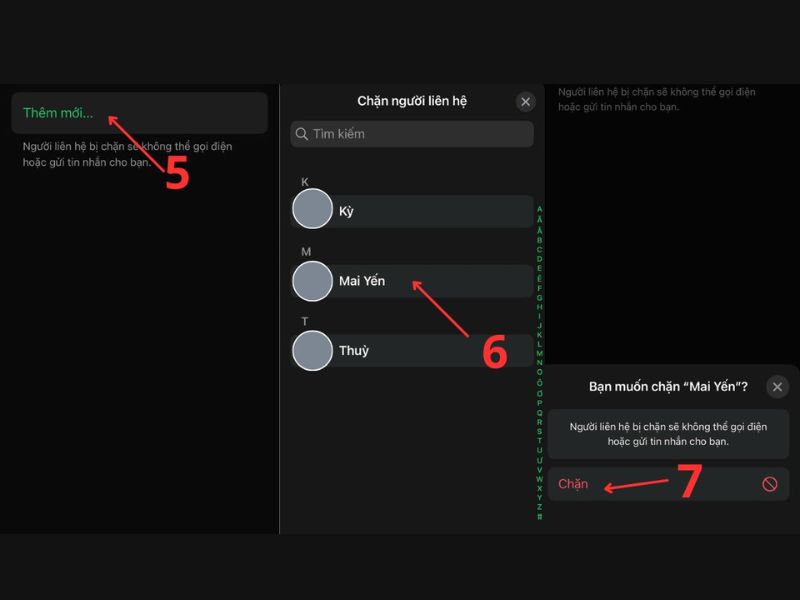This screenshot has height=600, width=800.
Task: Jump to letter Z in alphabet index
Action: (540, 507)
